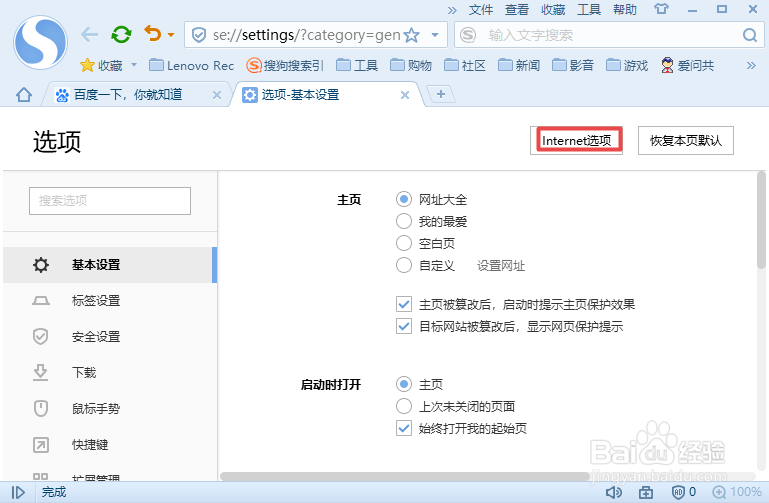Select 上次未关闭的页面 radio button
This screenshot has height=503, width=769.
click(x=404, y=406)
